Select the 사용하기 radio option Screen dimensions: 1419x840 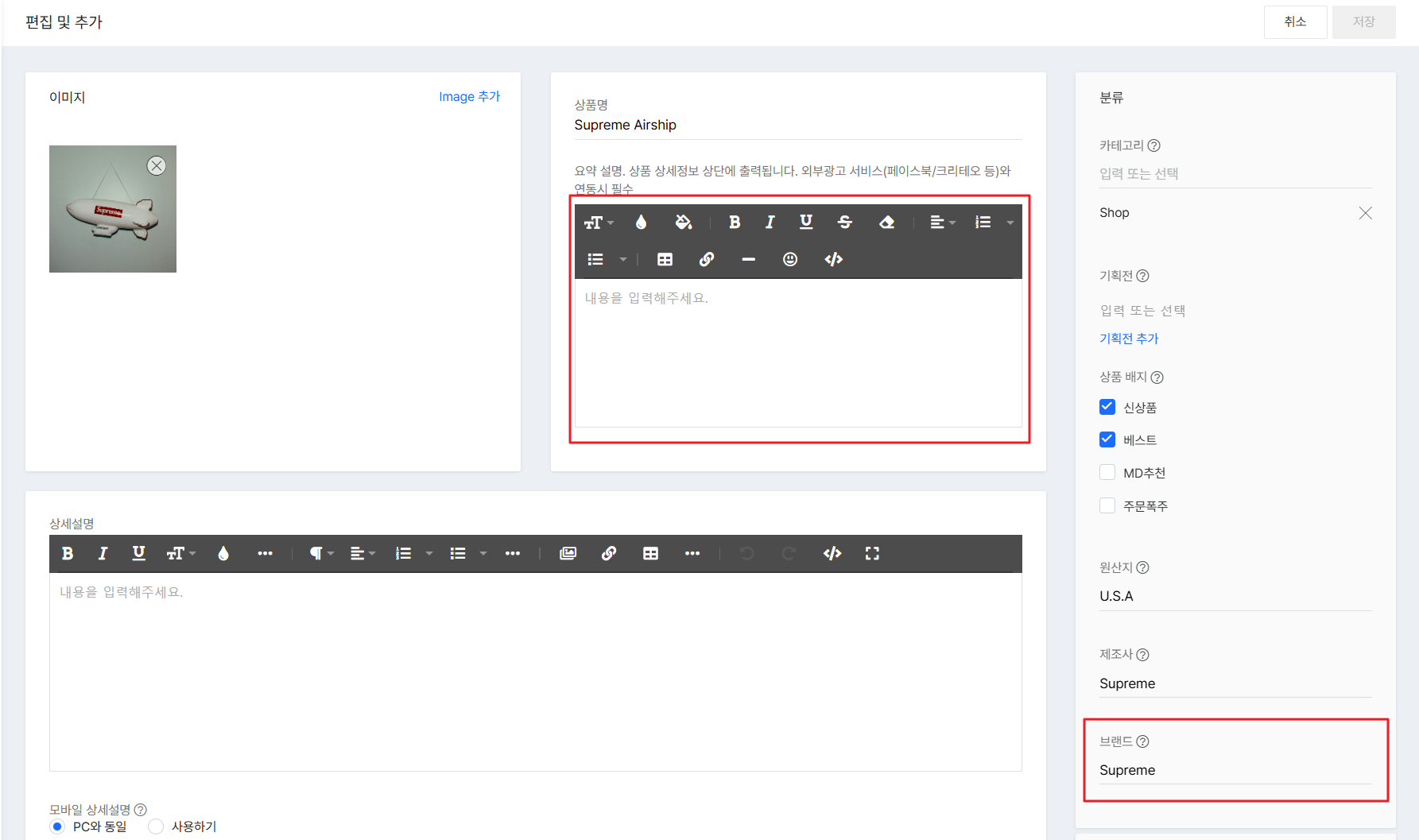pos(156,826)
